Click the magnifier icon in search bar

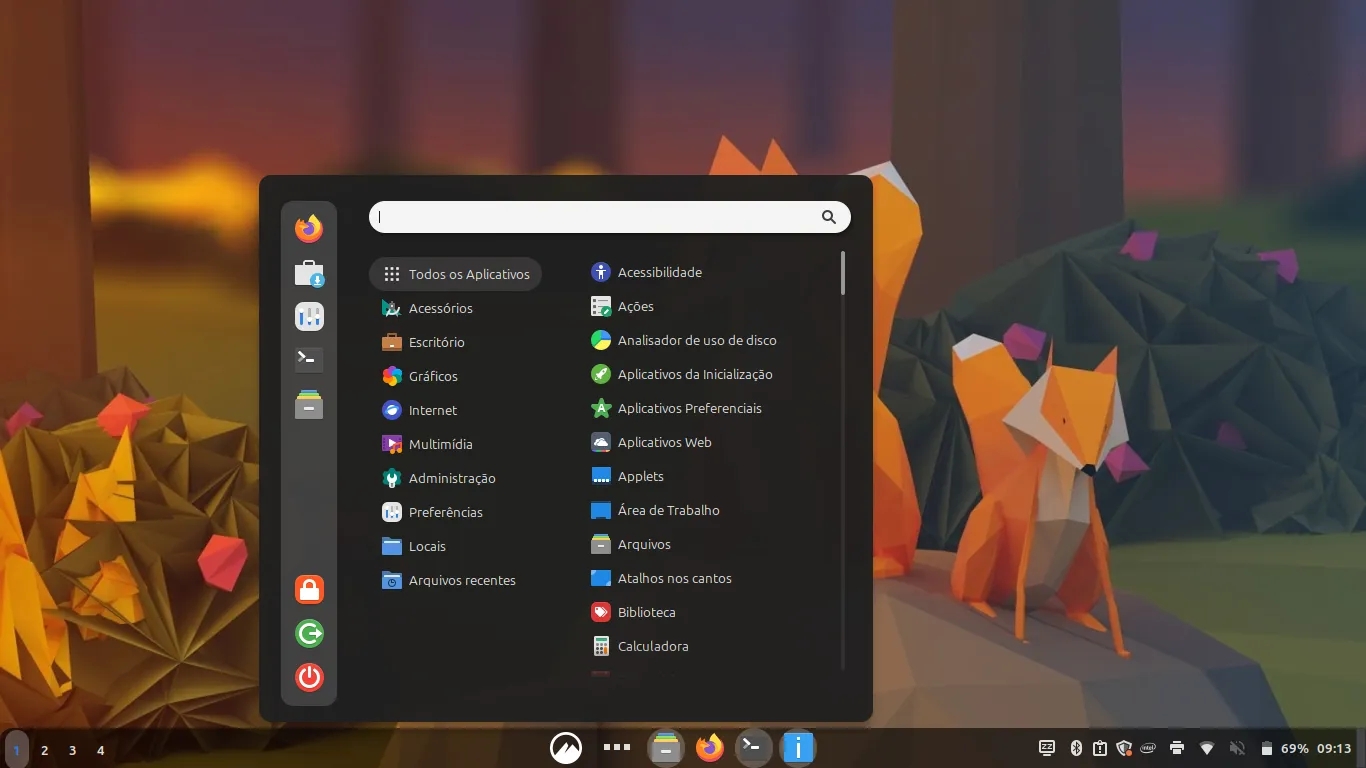point(828,217)
